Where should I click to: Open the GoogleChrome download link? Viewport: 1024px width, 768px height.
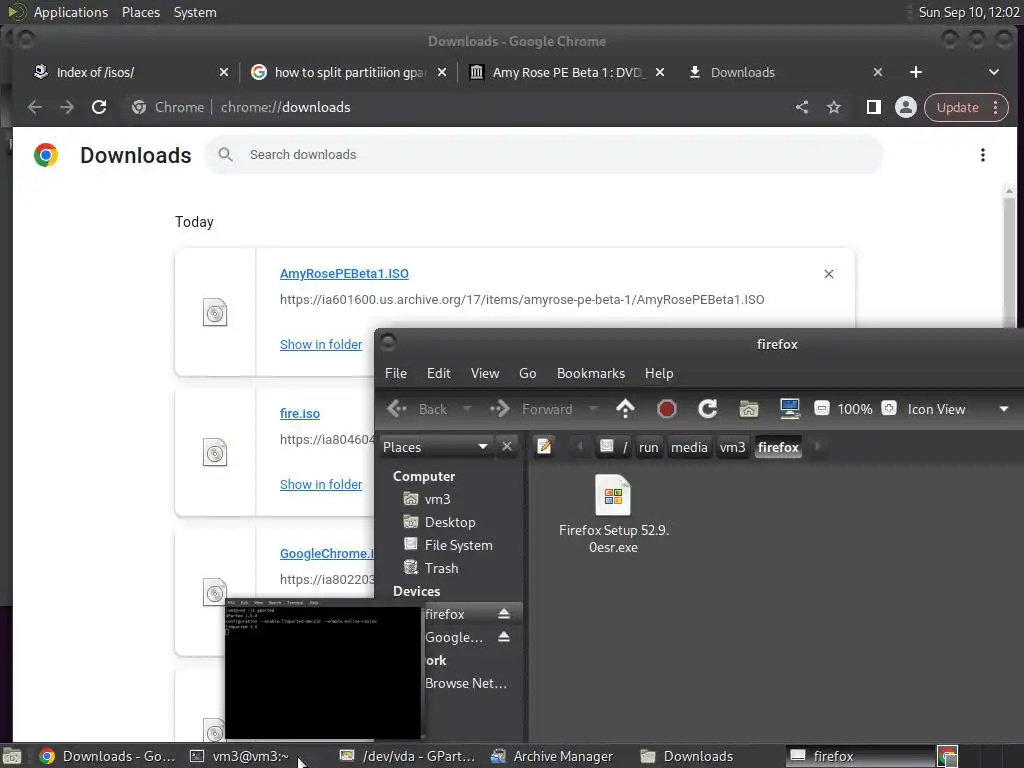[327, 554]
